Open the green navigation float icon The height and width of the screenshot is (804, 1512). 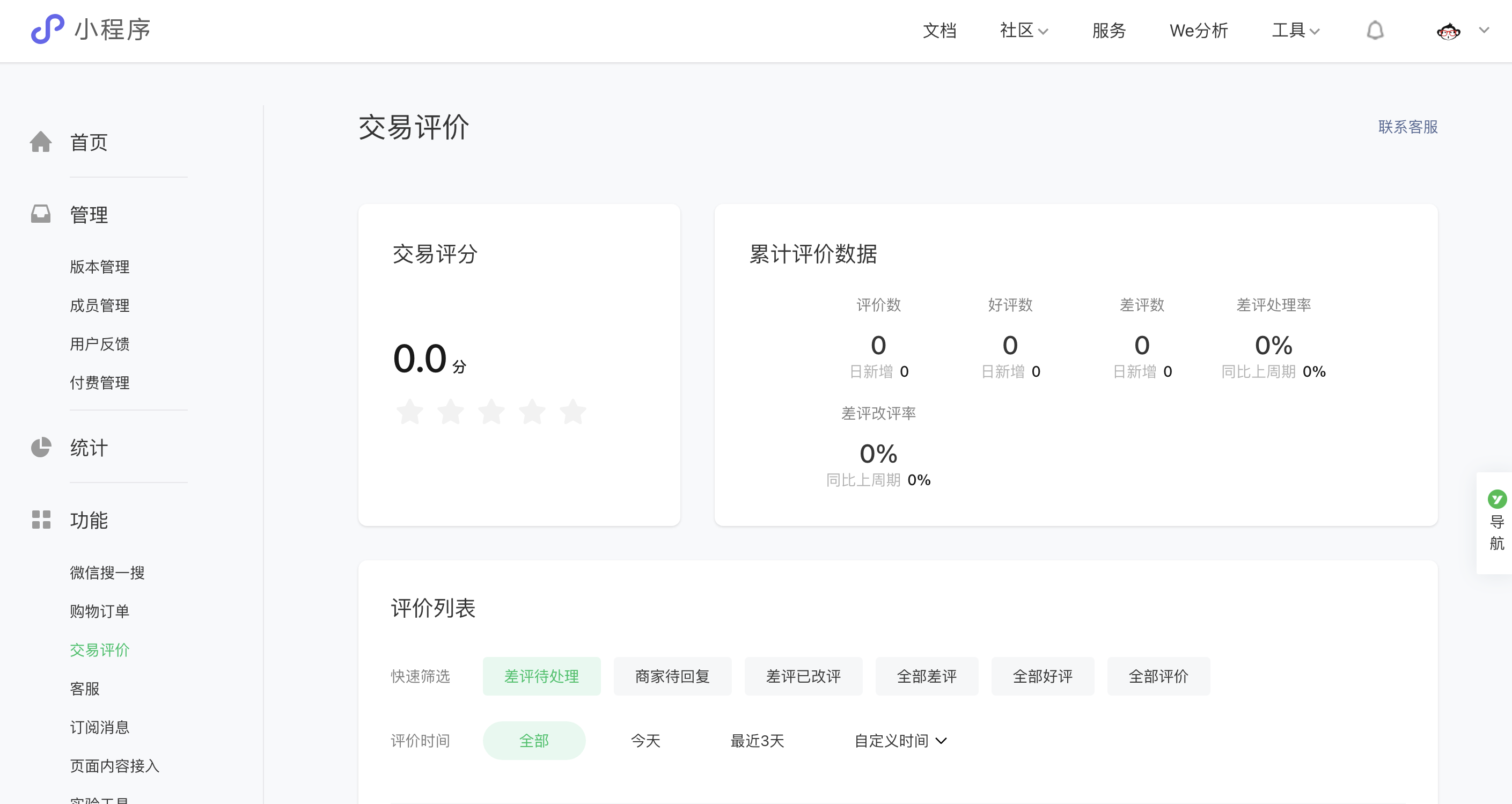click(x=1497, y=499)
